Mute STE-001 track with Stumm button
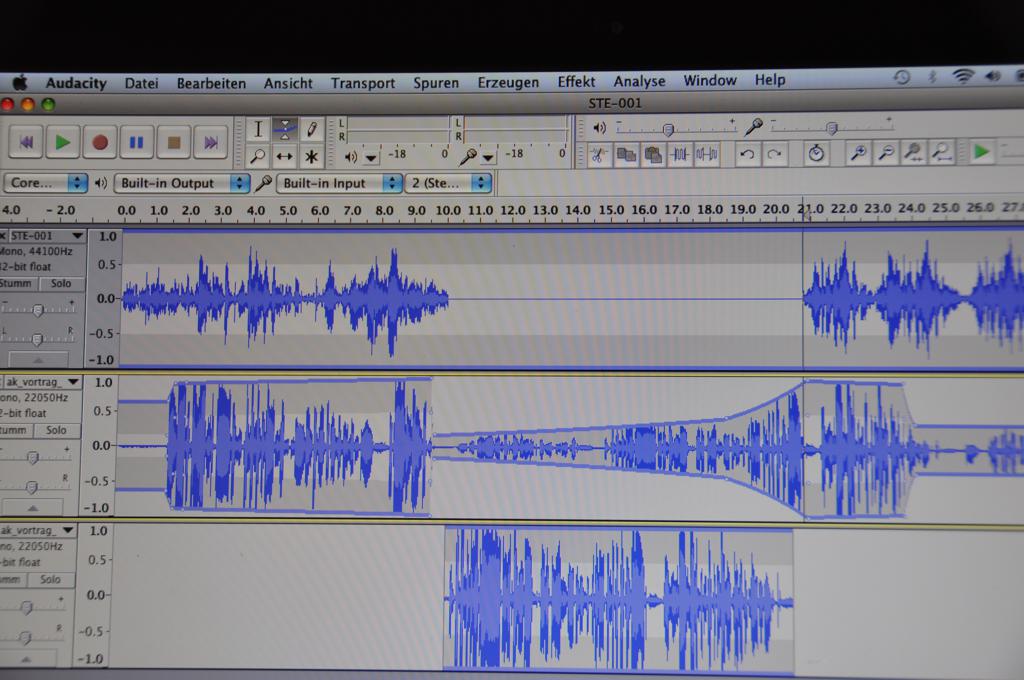 point(16,283)
